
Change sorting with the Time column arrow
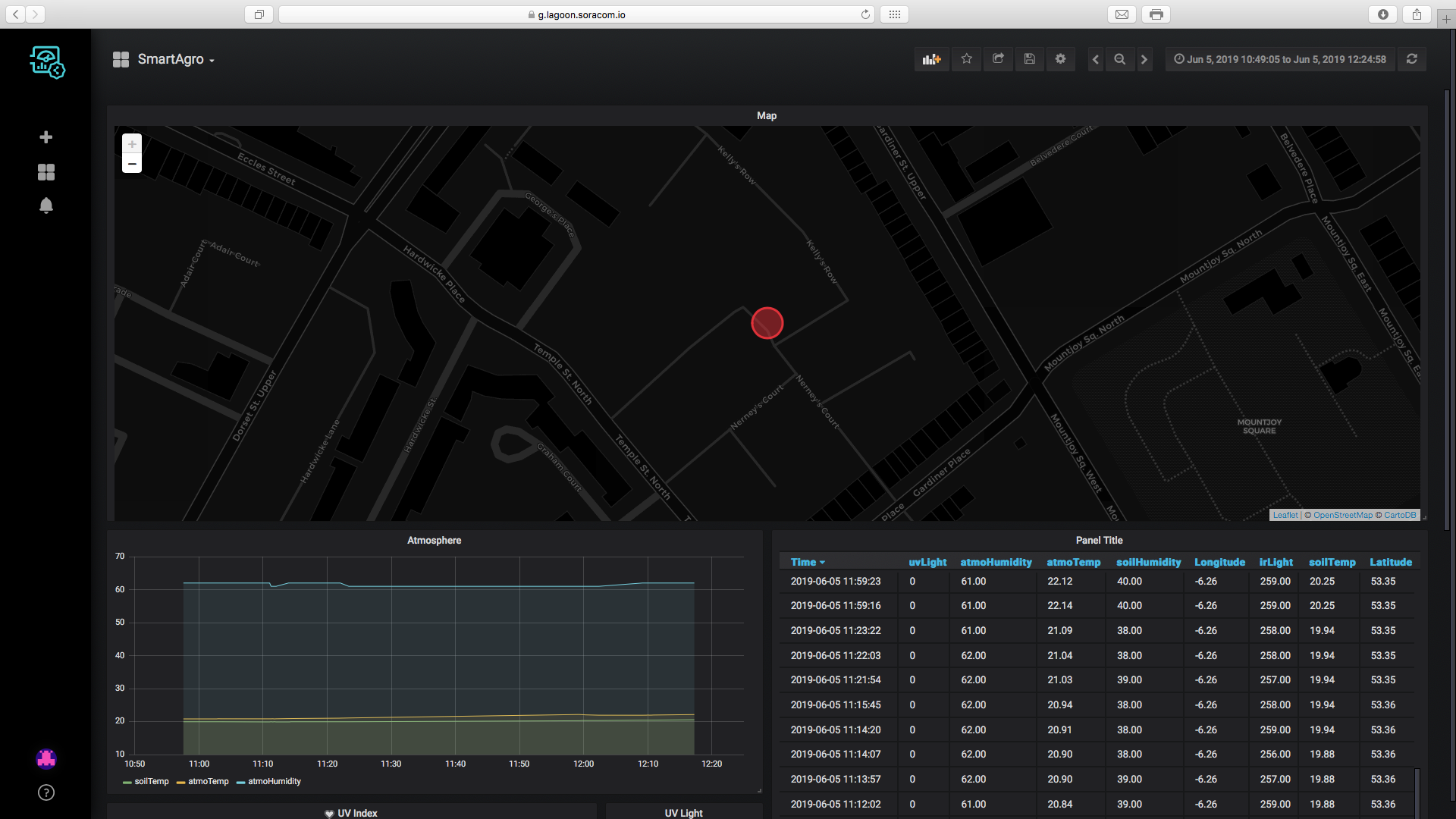coord(824,562)
